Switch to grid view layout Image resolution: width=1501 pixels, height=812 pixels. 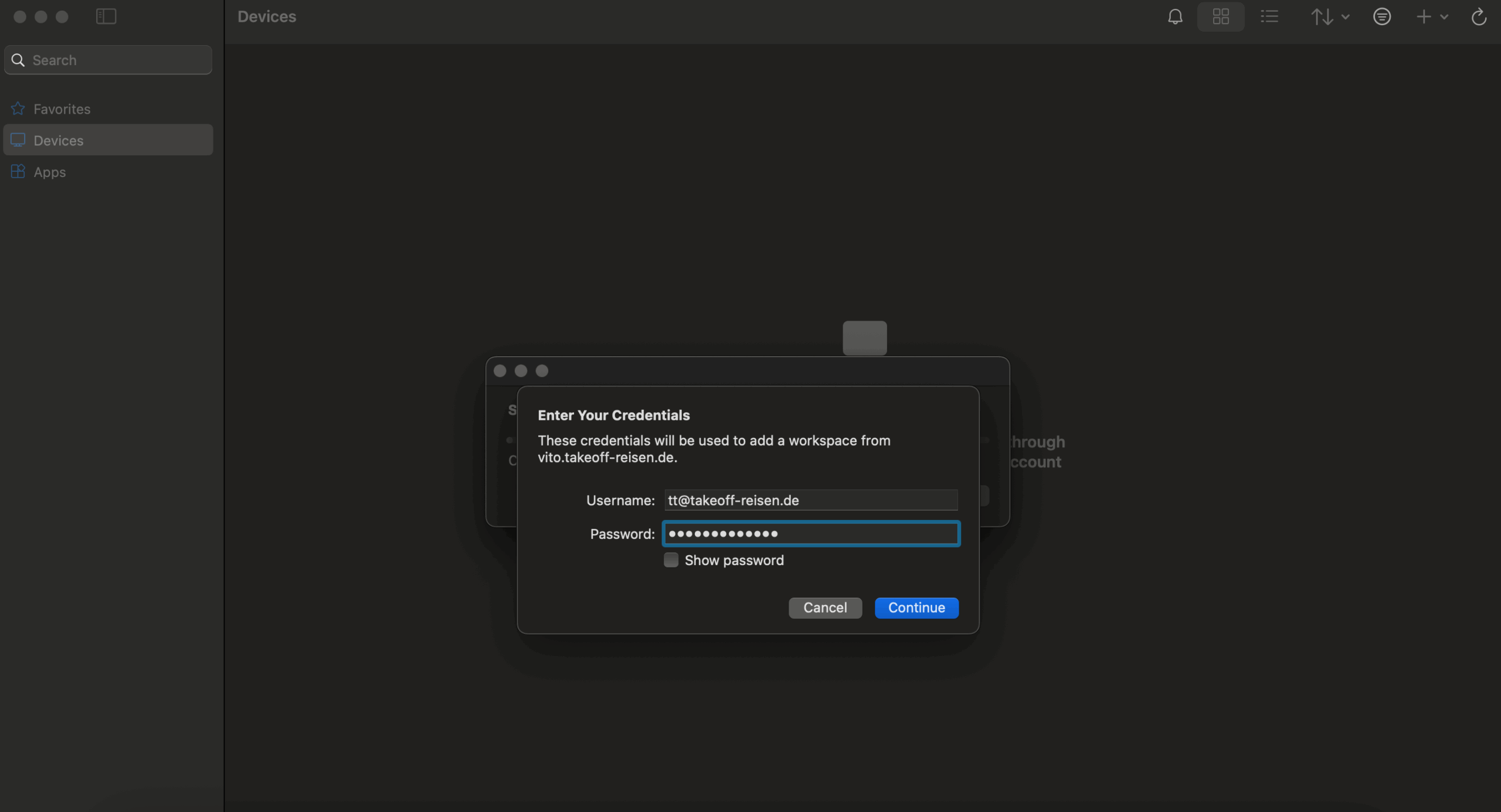(1221, 16)
